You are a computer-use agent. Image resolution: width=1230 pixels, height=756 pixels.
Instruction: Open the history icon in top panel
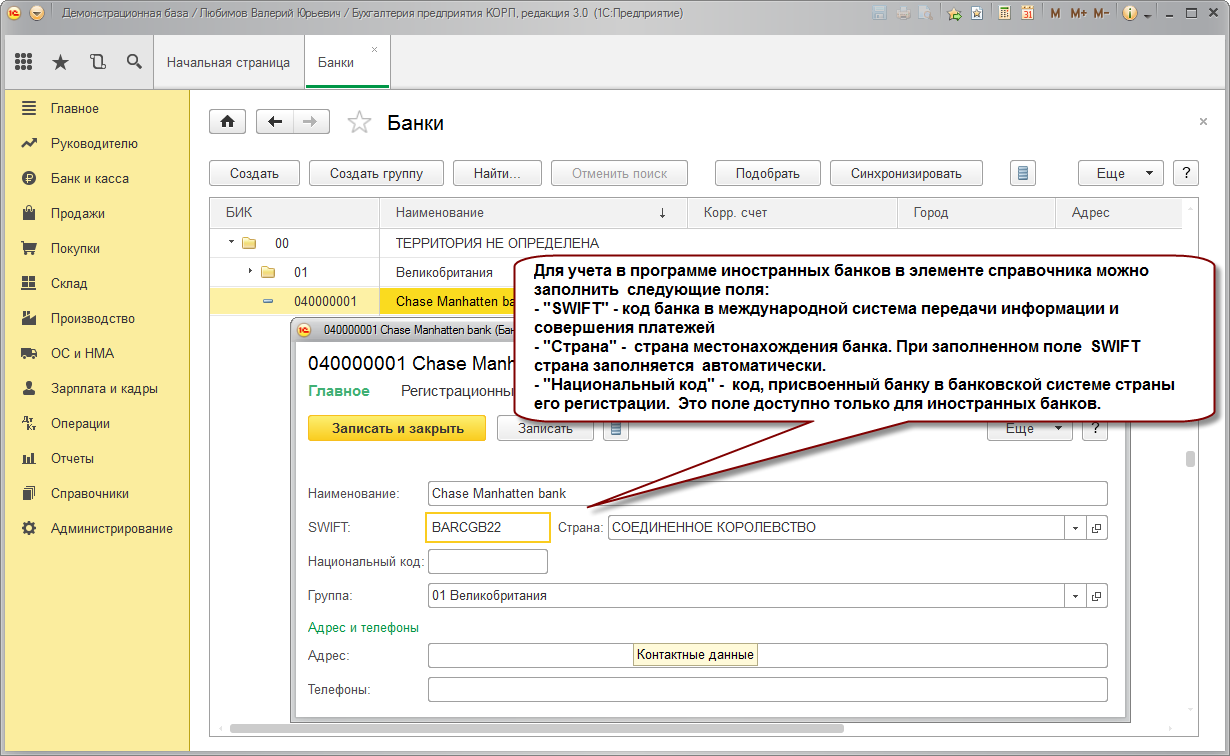(x=97, y=62)
